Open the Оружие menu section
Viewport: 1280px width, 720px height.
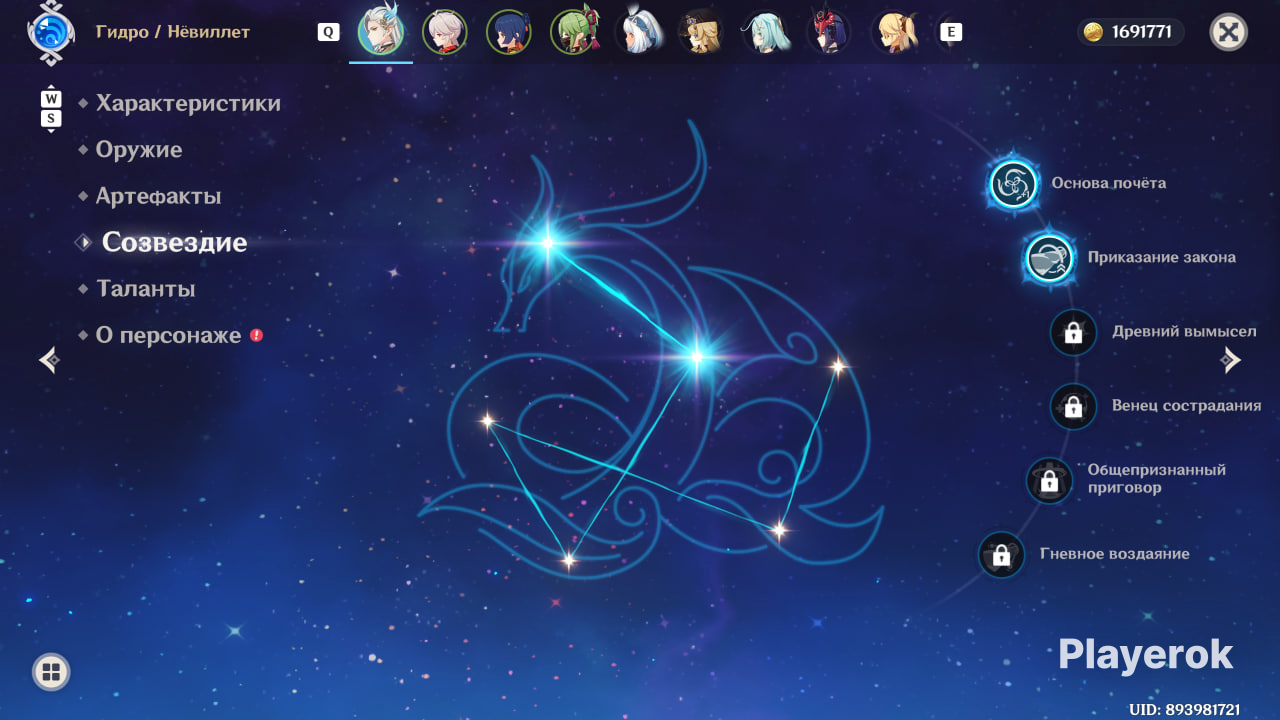[139, 150]
